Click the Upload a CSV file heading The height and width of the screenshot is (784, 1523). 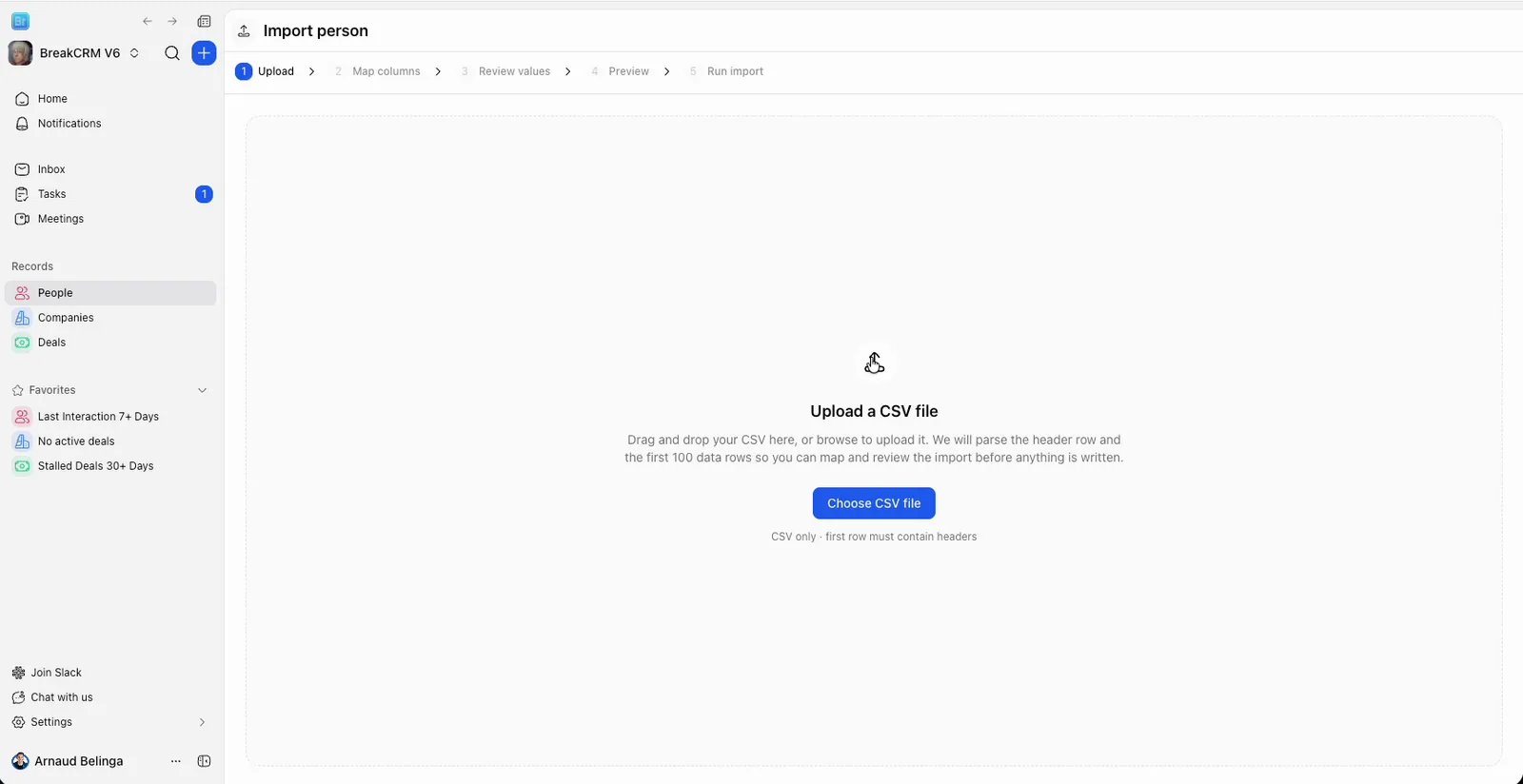874,411
